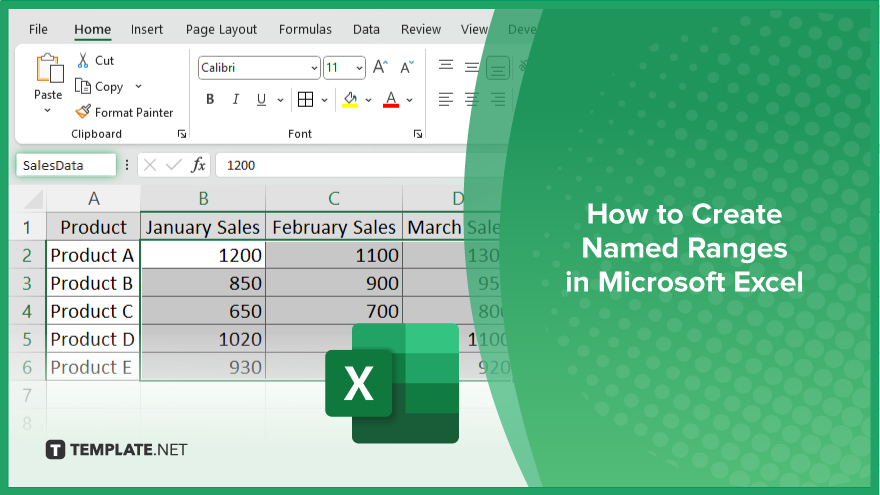This screenshot has width=880, height=495.
Task: Open the View tab
Action: point(474,29)
